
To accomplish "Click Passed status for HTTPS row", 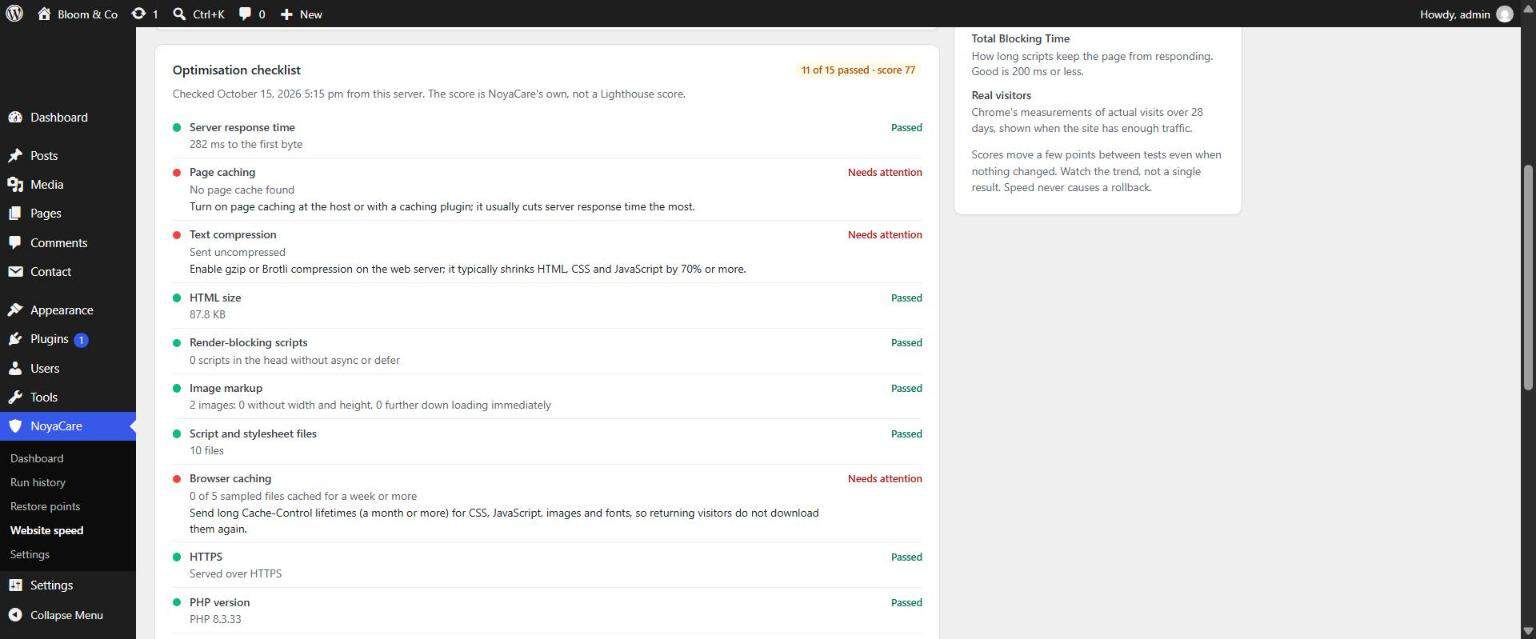I will [906, 557].
